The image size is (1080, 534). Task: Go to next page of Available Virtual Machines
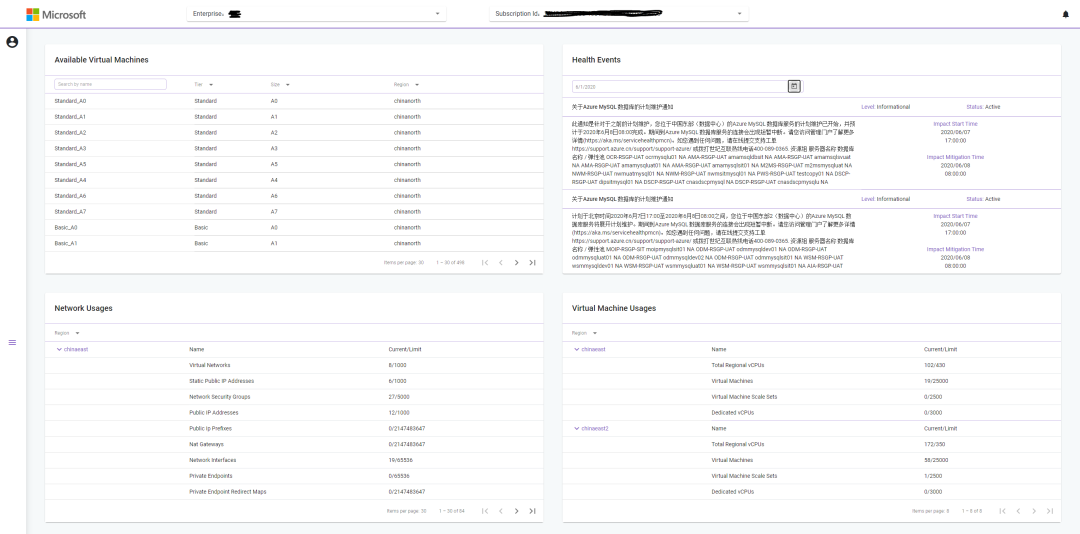pos(517,263)
